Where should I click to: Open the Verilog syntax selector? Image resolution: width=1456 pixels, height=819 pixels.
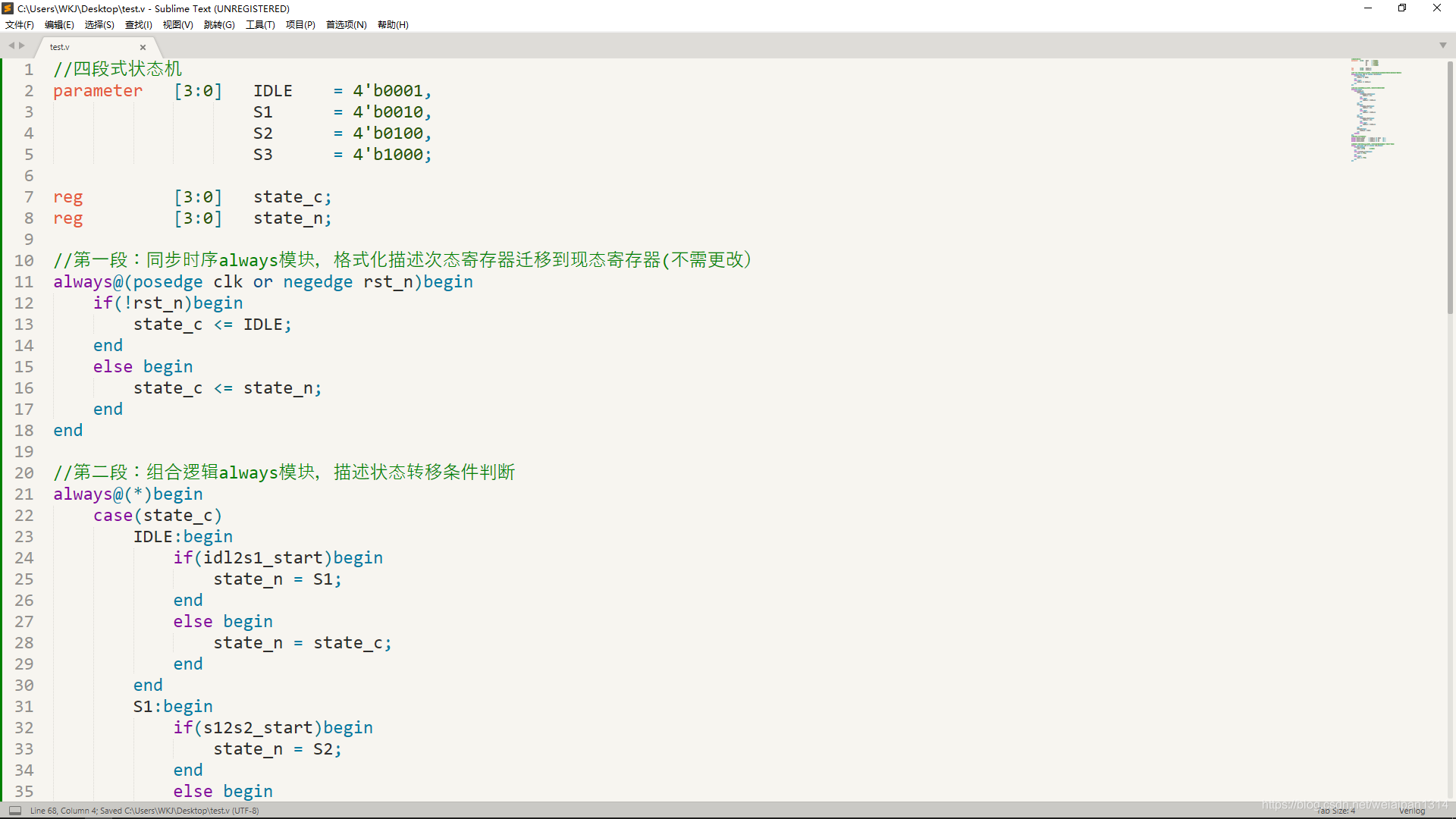(1412, 811)
